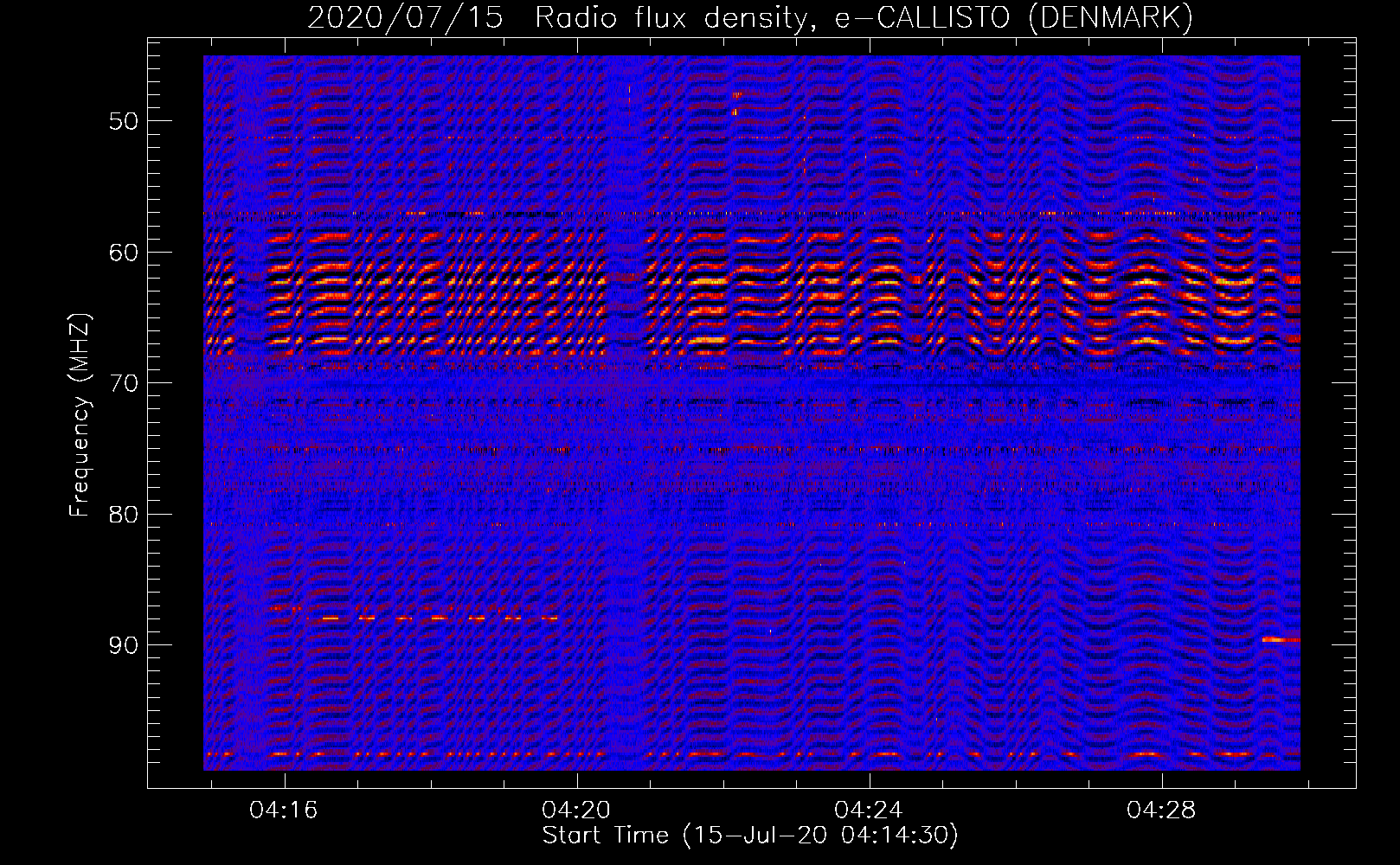Click the plot title "Radio flux density, e-CALLISTO (DENMARK)"
This screenshot has width=1400, height=865.
[x=864, y=17]
